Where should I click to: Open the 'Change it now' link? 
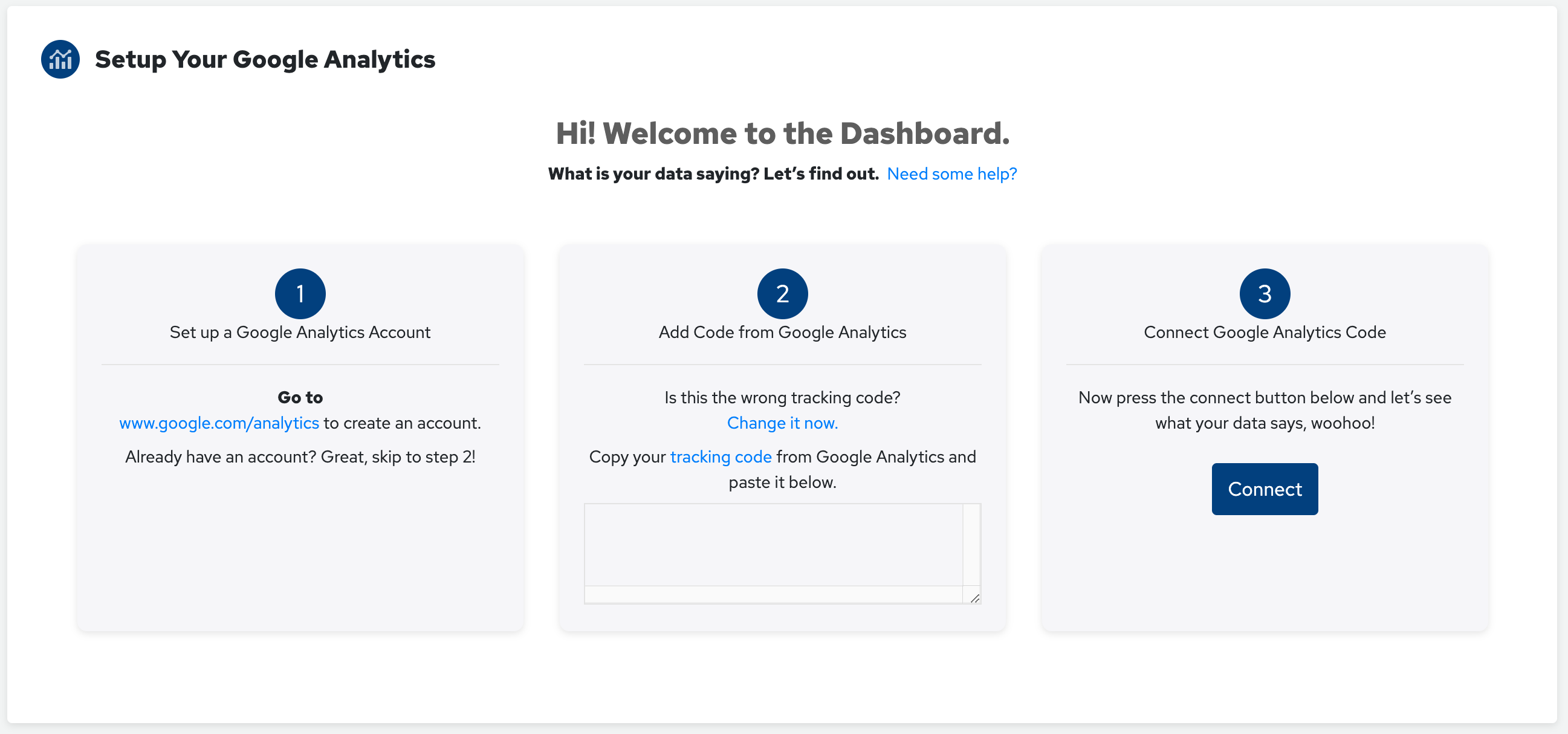click(x=782, y=423)
